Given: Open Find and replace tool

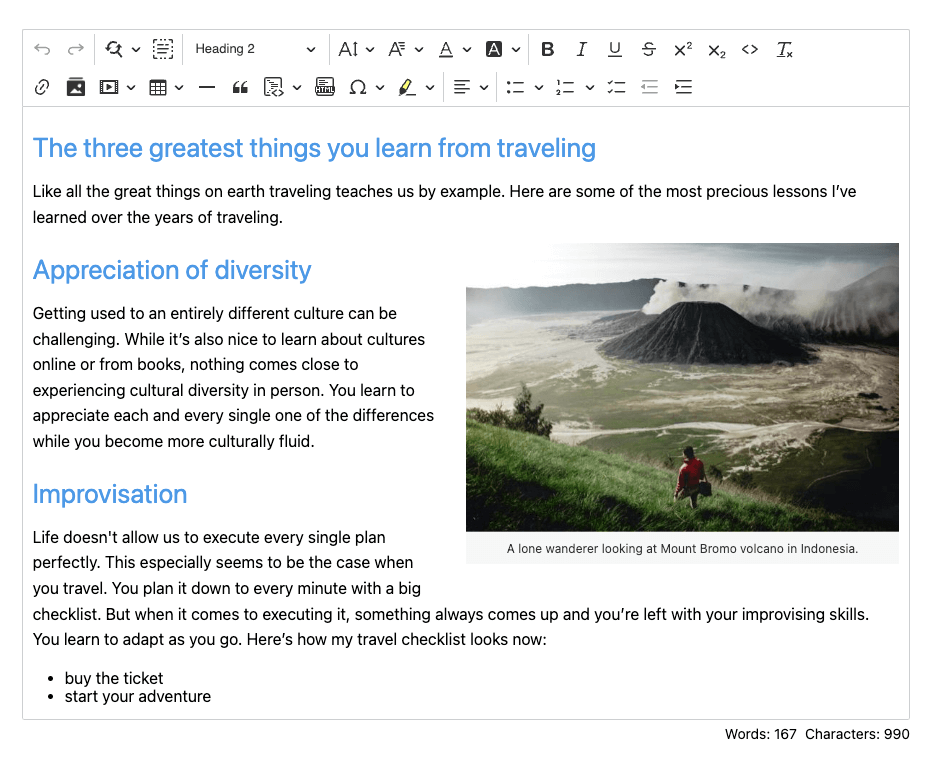Looking at the screenshot, I should coord(114,49).
